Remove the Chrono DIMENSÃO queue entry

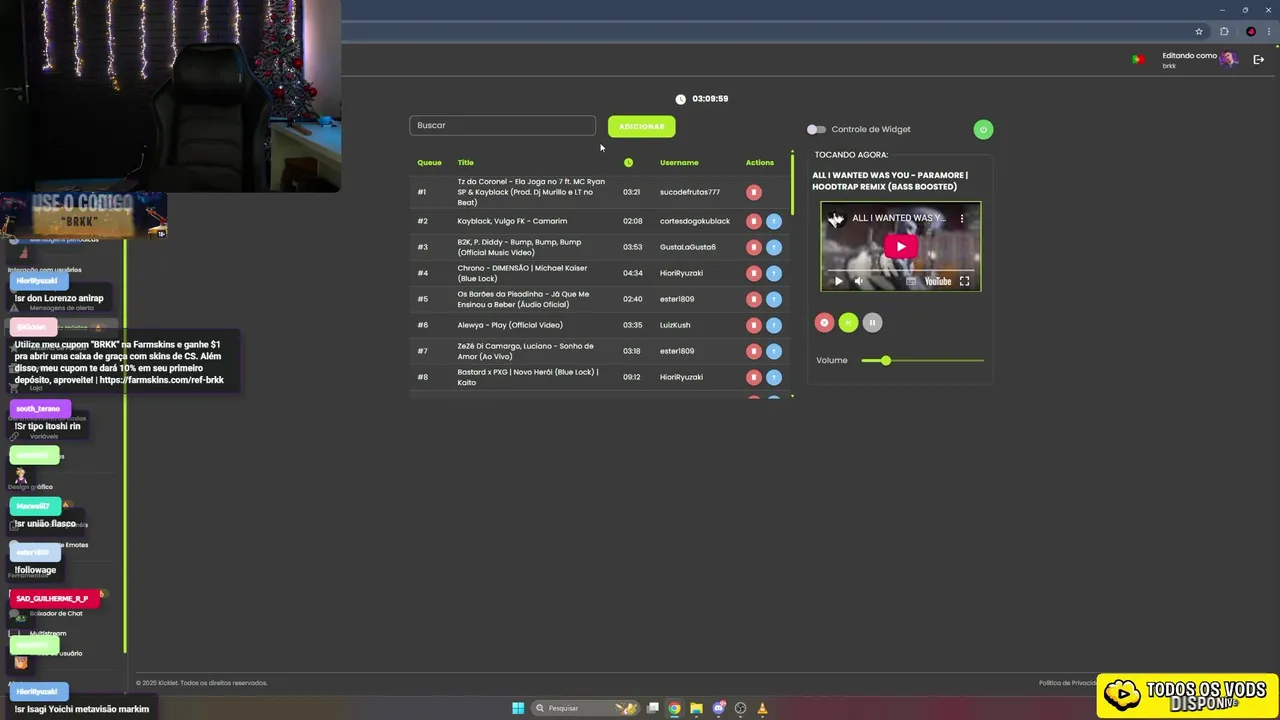754,273
